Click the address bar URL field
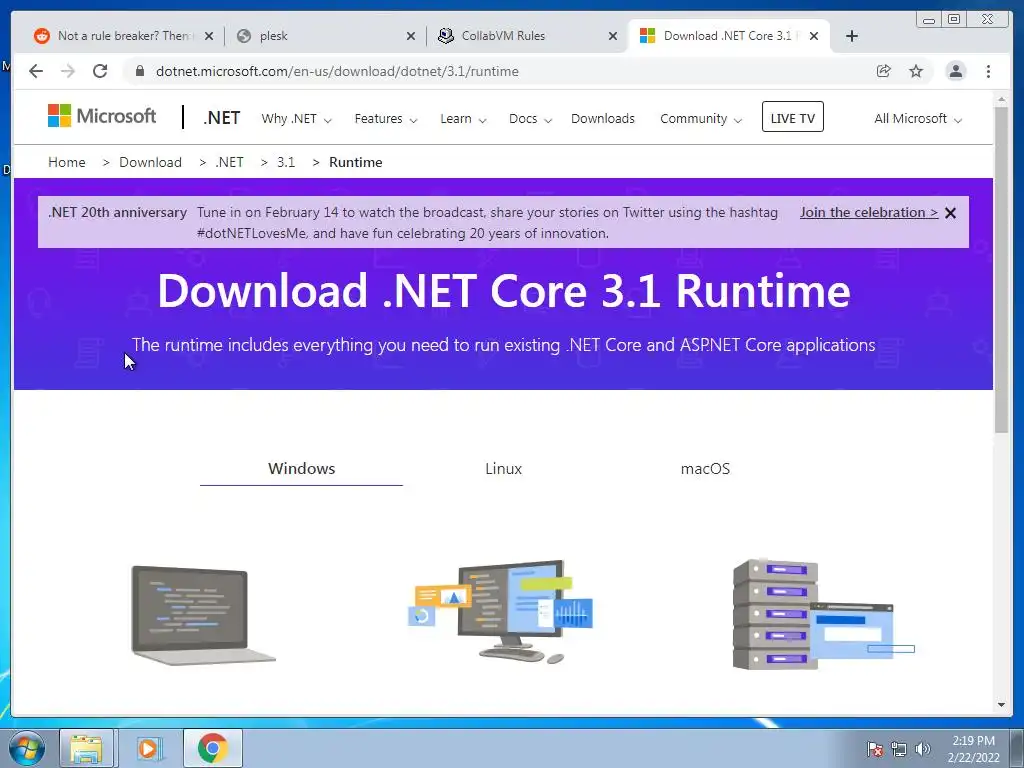Viewport: 1024px width, 768px height. (496, 71)
